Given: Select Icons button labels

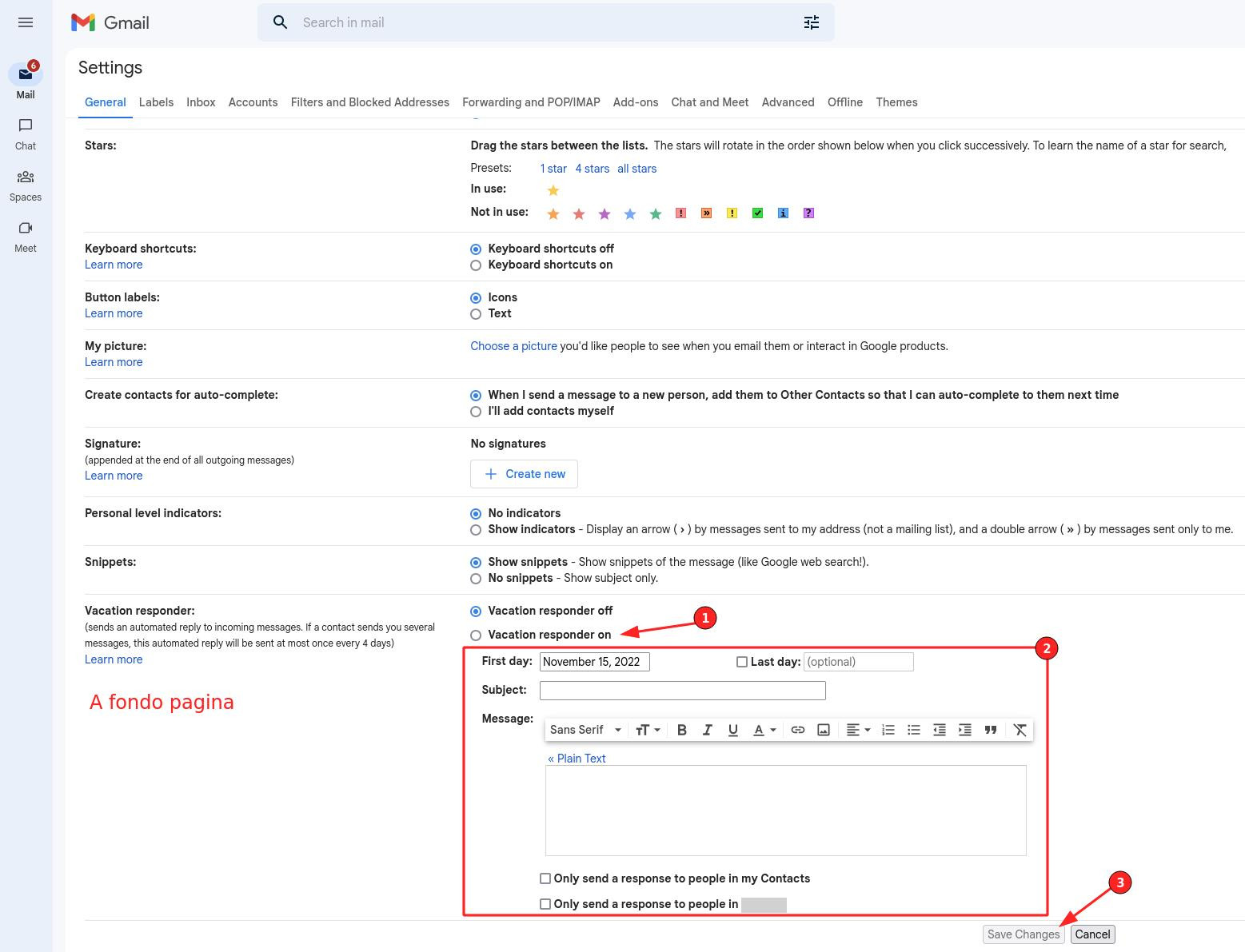Looking at the screenshot, I should 476,298.
